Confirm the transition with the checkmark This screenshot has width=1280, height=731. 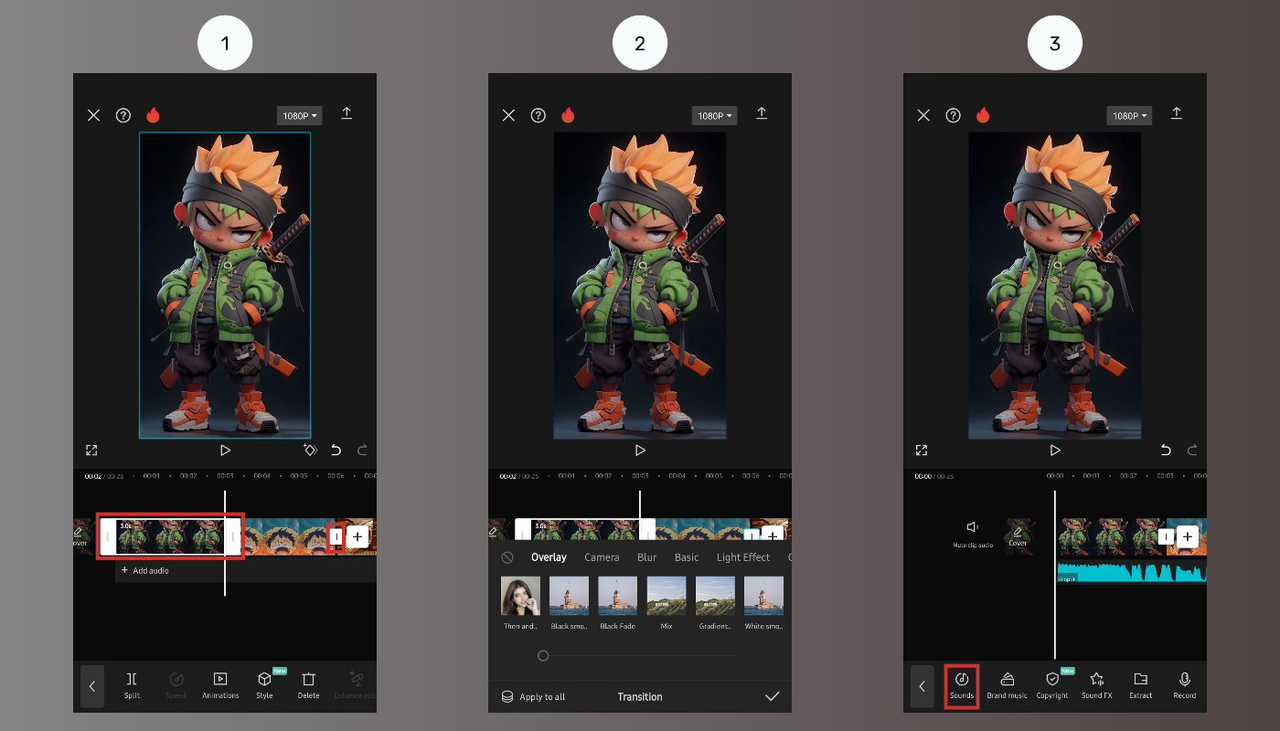click(772, 697)
